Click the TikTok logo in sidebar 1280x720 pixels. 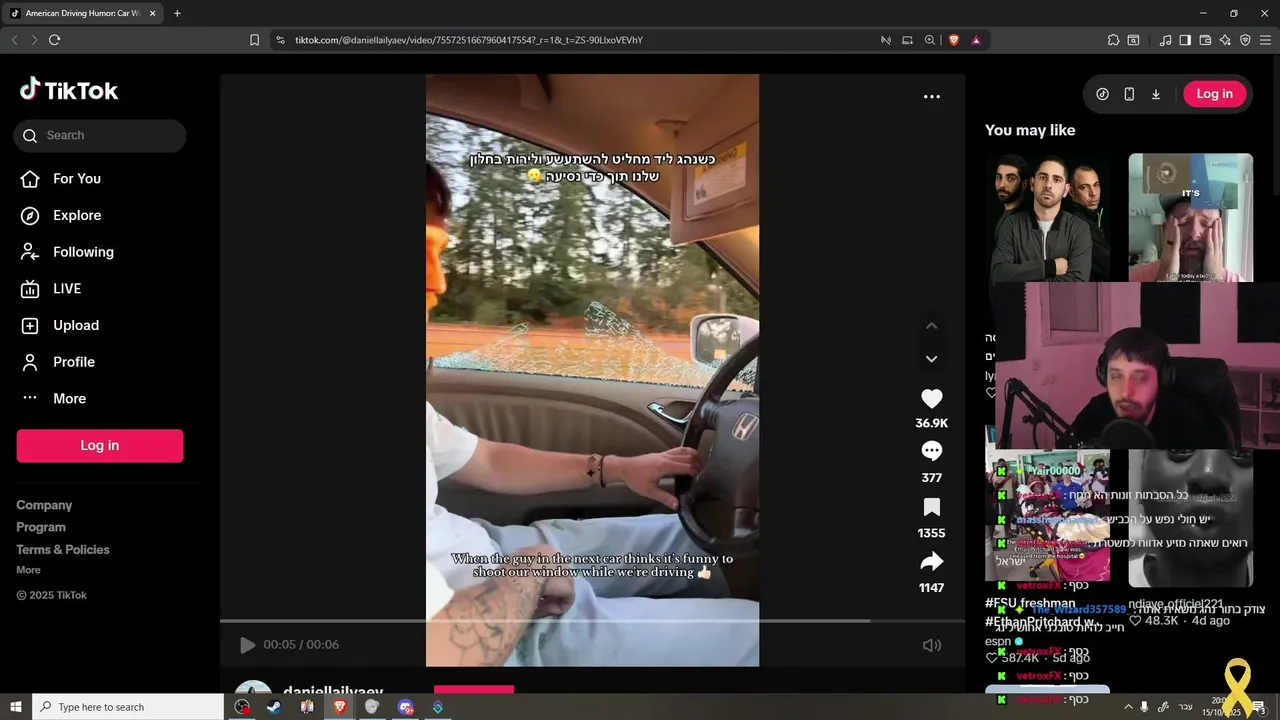(x=69, y=90)
